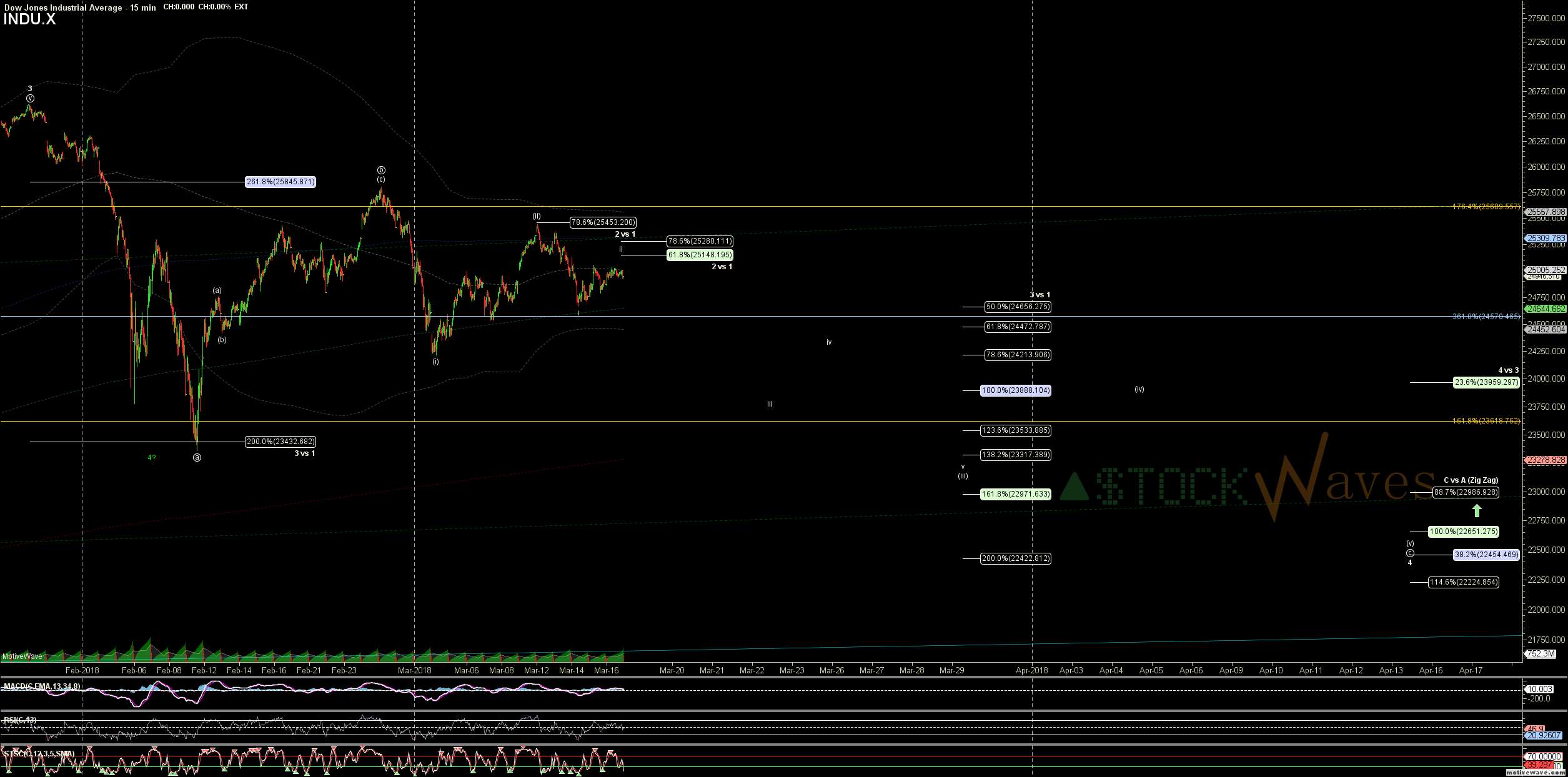
Task: Click the 24452.604 price axis tag
Action: [1546, 329]
